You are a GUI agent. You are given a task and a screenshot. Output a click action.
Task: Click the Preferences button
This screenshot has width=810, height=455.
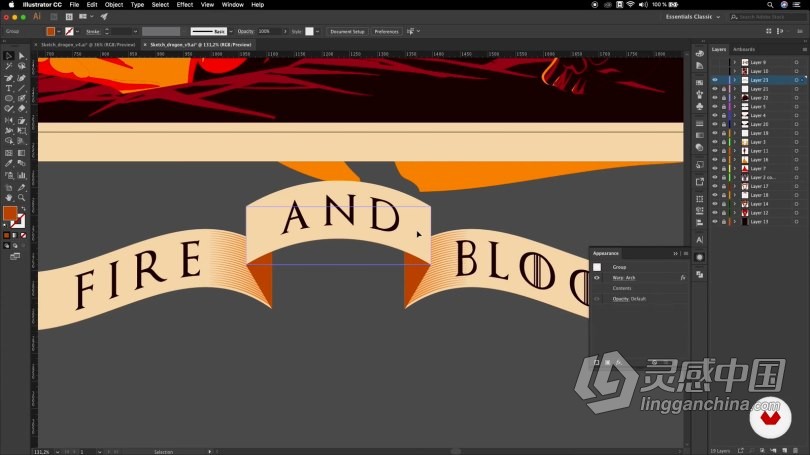(x=386, y=32)
